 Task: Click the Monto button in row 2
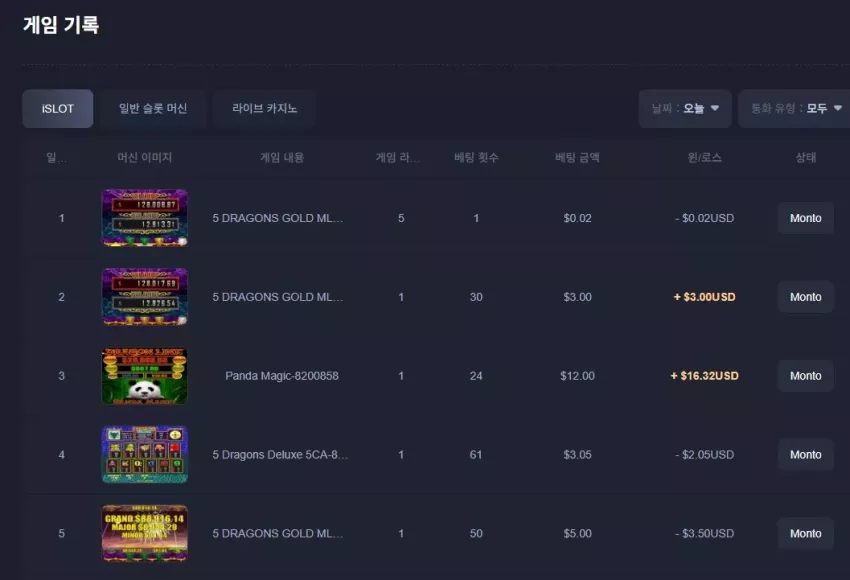point(806,297)
